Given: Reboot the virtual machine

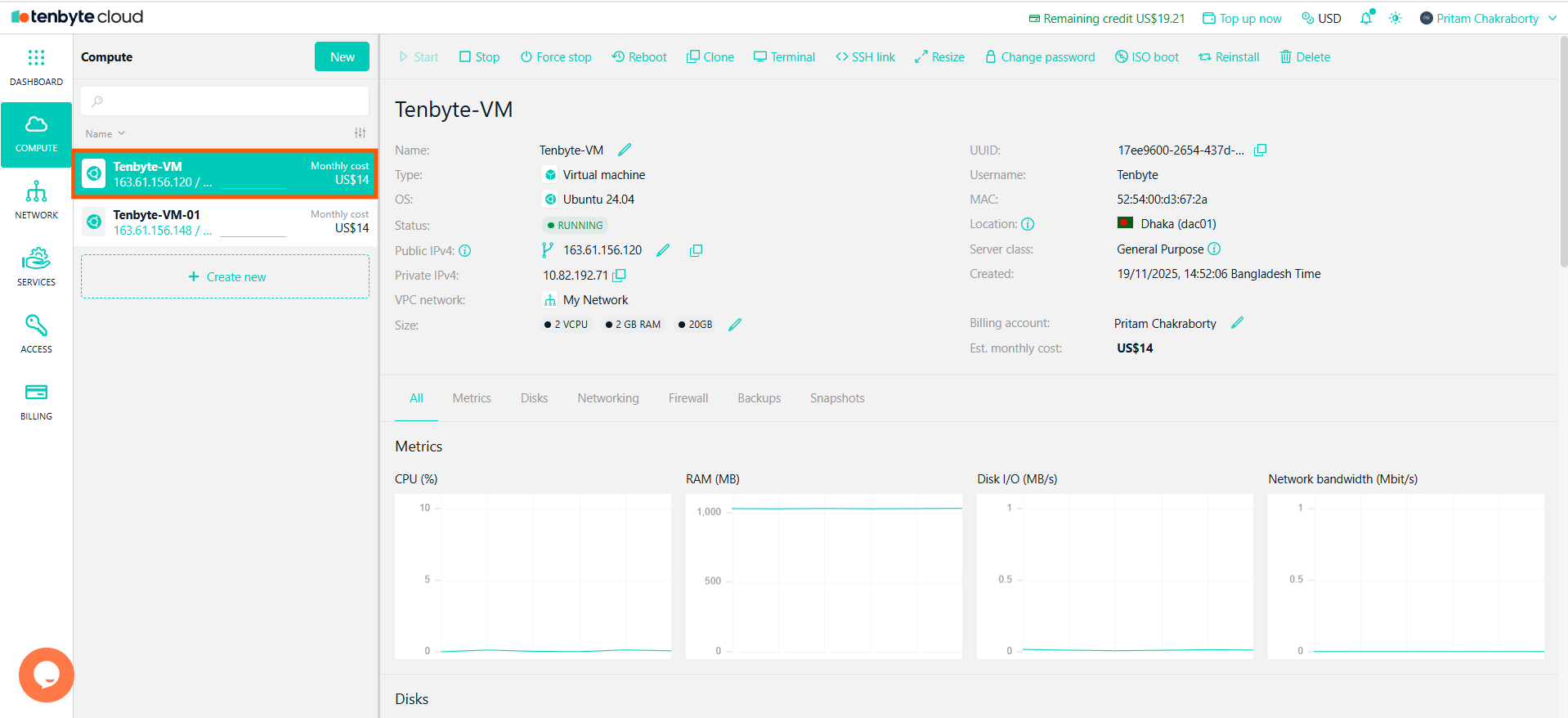Looking at the screenshot, I should (x=639, y=56).
